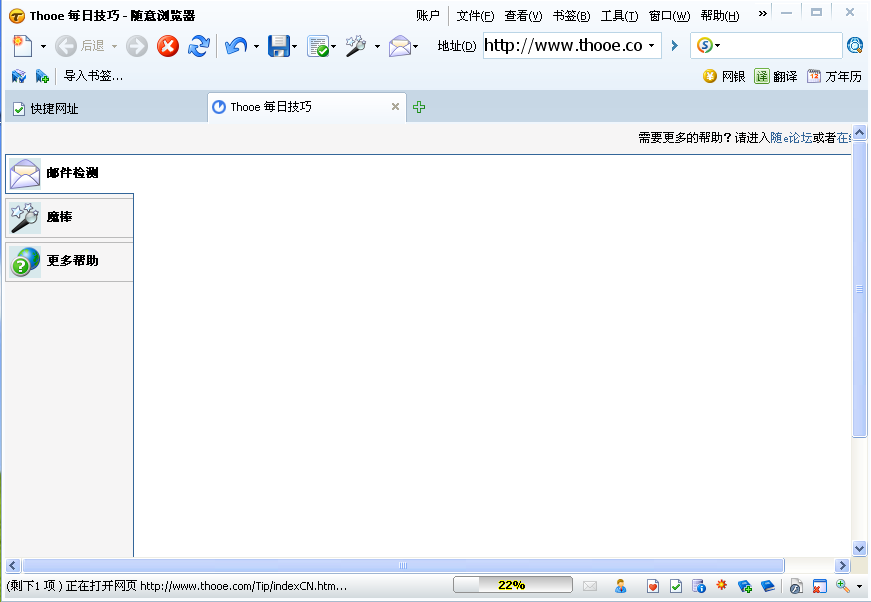
Task: Click the search magnifier icon at top right
Action: (x=855, y=46)
